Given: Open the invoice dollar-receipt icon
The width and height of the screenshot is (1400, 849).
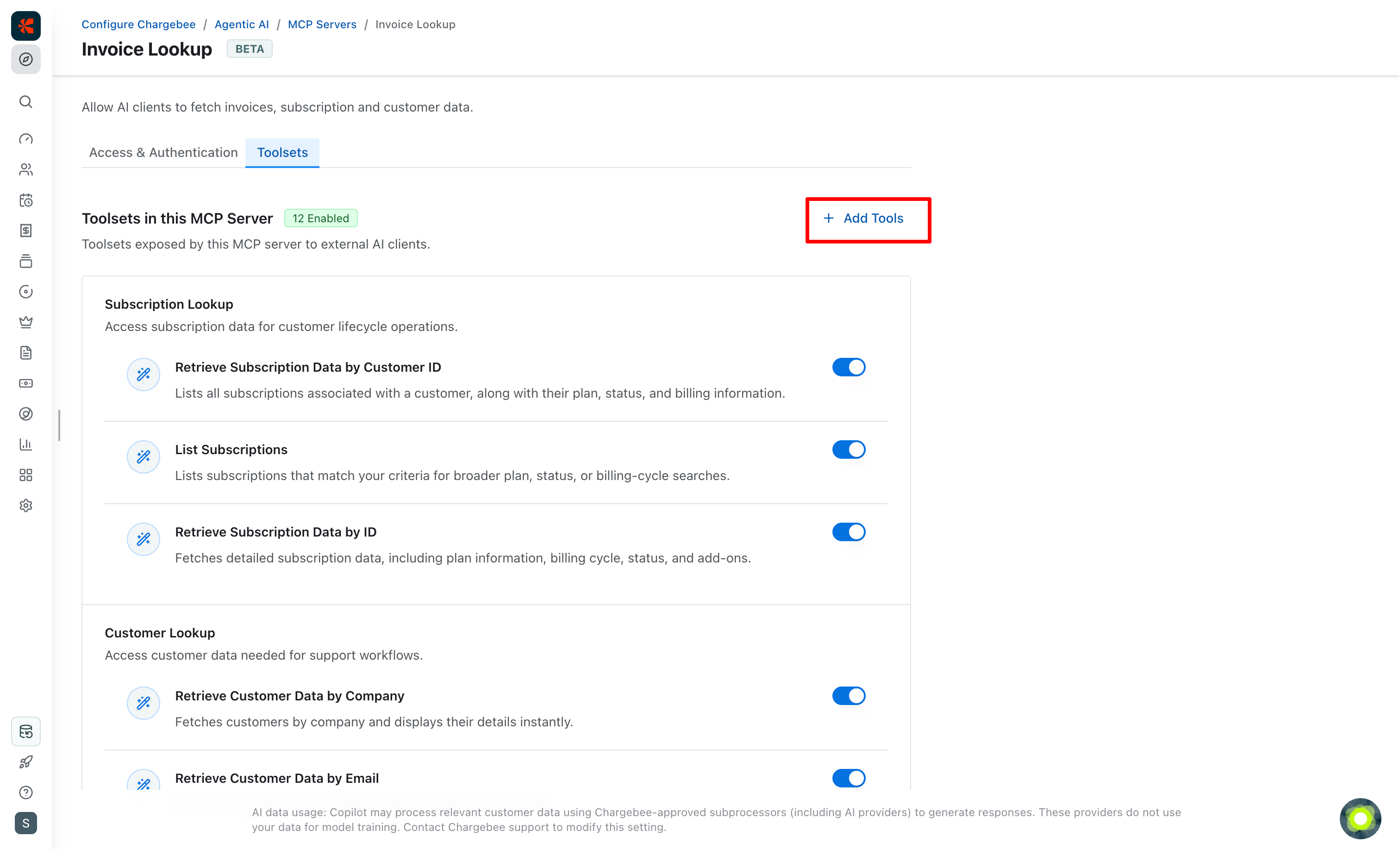Looking at the screenshot, I should tap(25, 231).
